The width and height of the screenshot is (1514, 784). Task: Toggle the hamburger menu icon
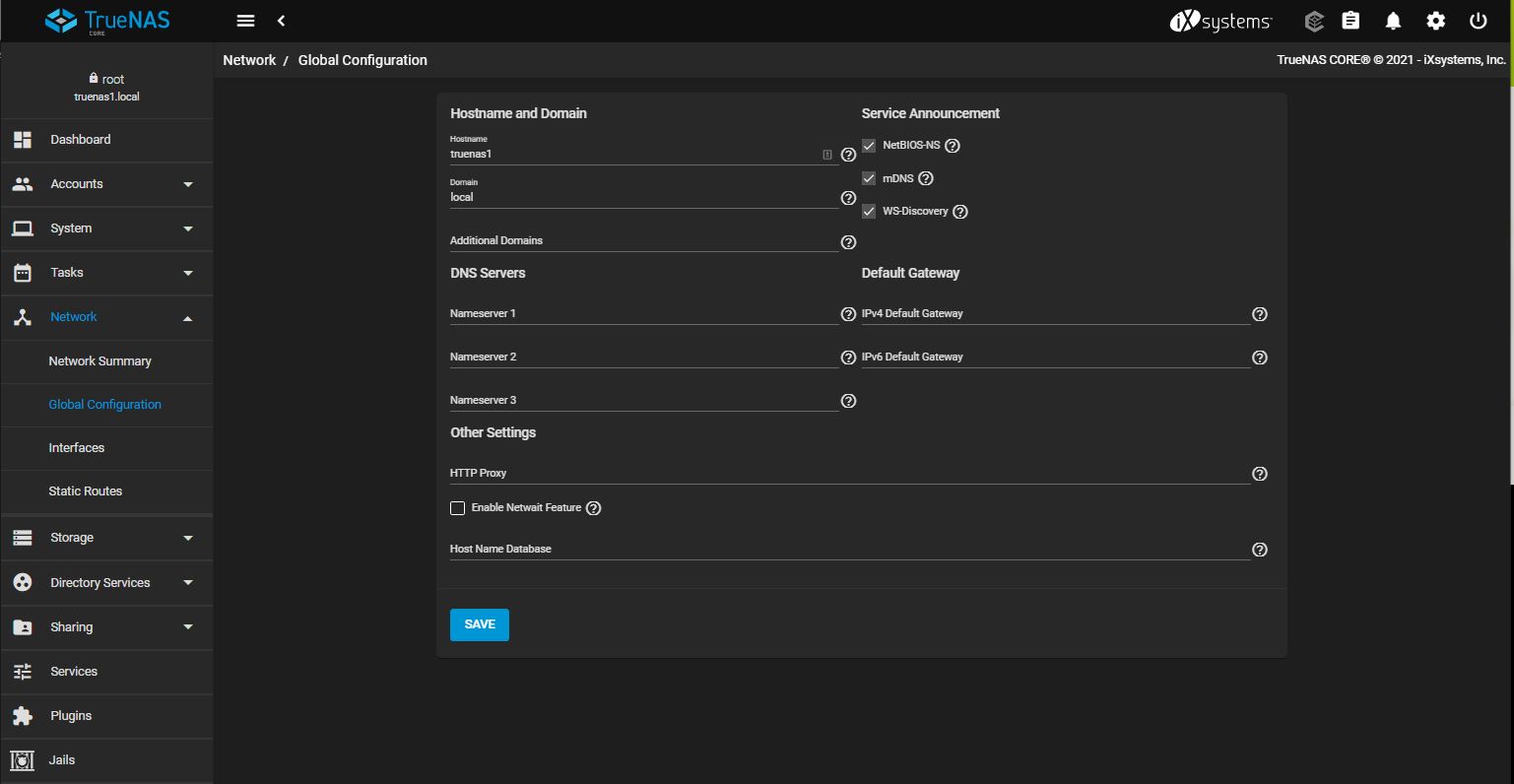[246, 21]
